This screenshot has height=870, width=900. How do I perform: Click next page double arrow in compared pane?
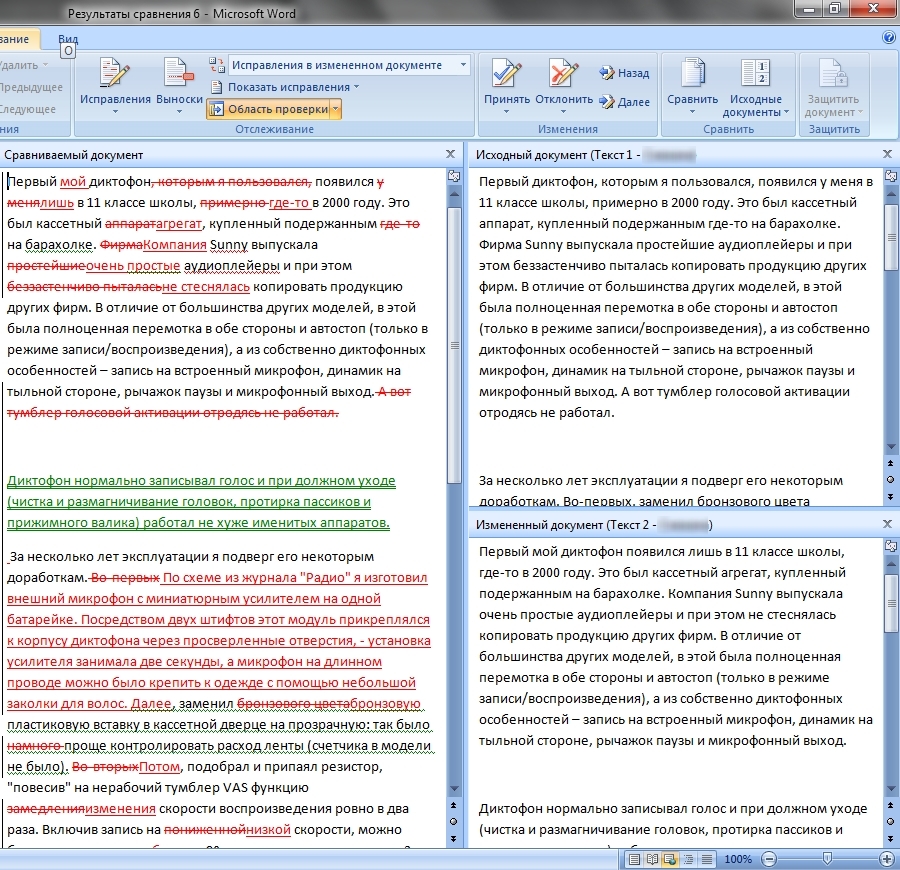coord(453,838)
